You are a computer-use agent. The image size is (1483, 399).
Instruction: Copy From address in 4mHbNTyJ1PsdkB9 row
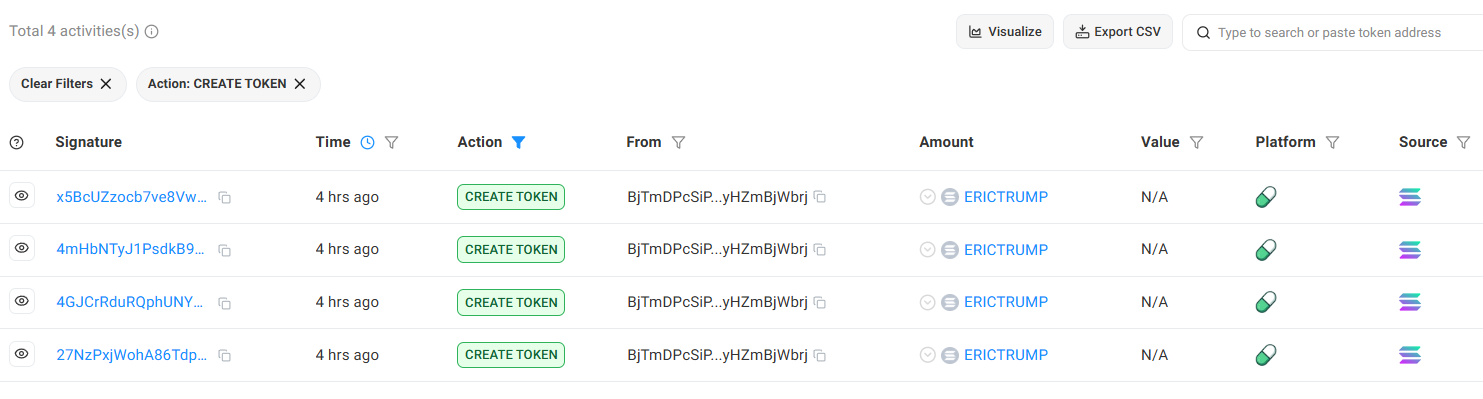pos(820,250)
